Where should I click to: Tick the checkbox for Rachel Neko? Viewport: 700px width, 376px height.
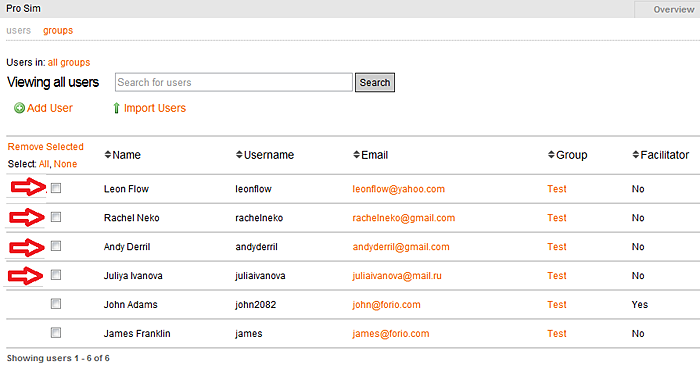[56, 217]
